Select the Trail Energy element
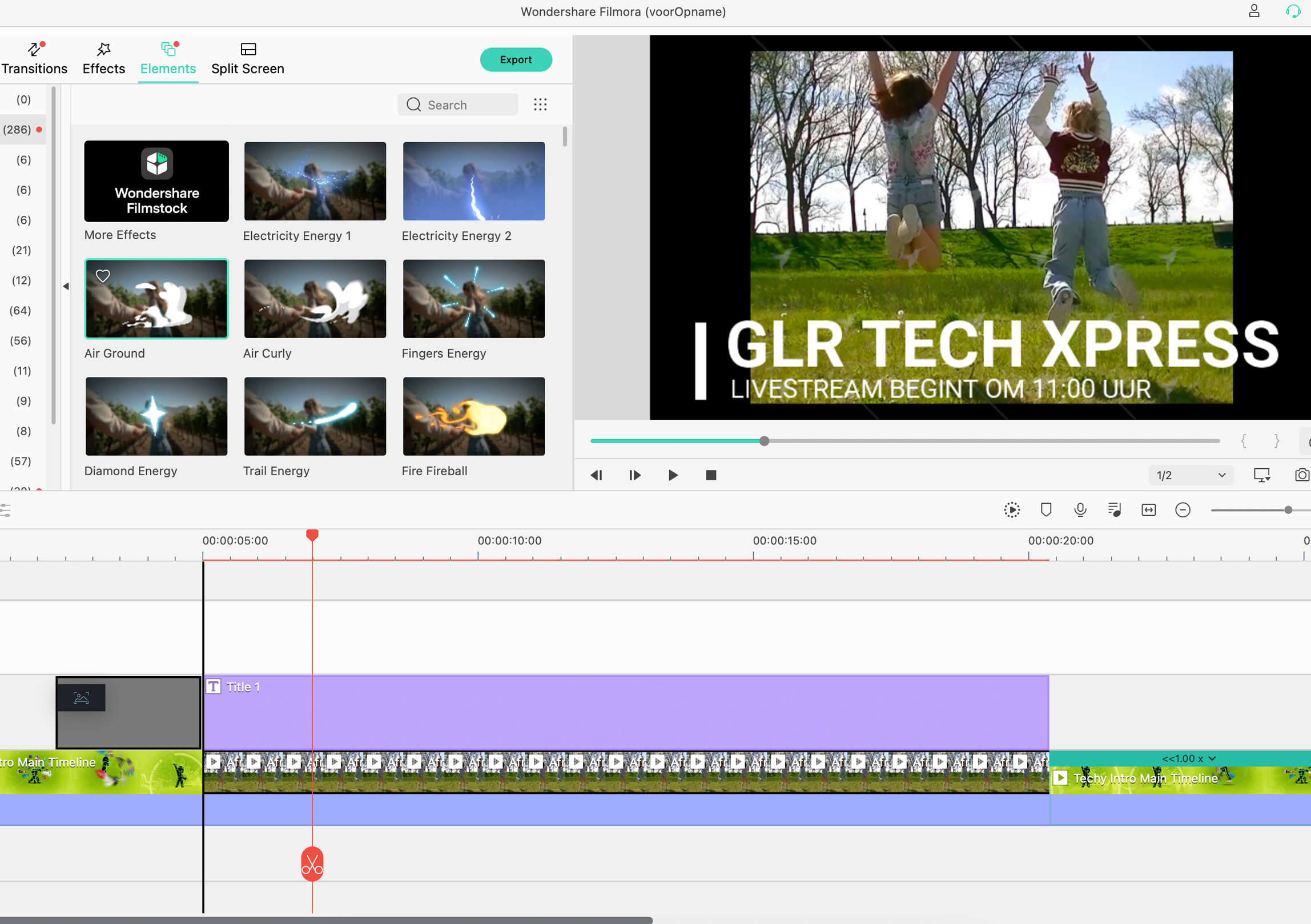This screenshot has width=1311, height=924. point(315,416)
